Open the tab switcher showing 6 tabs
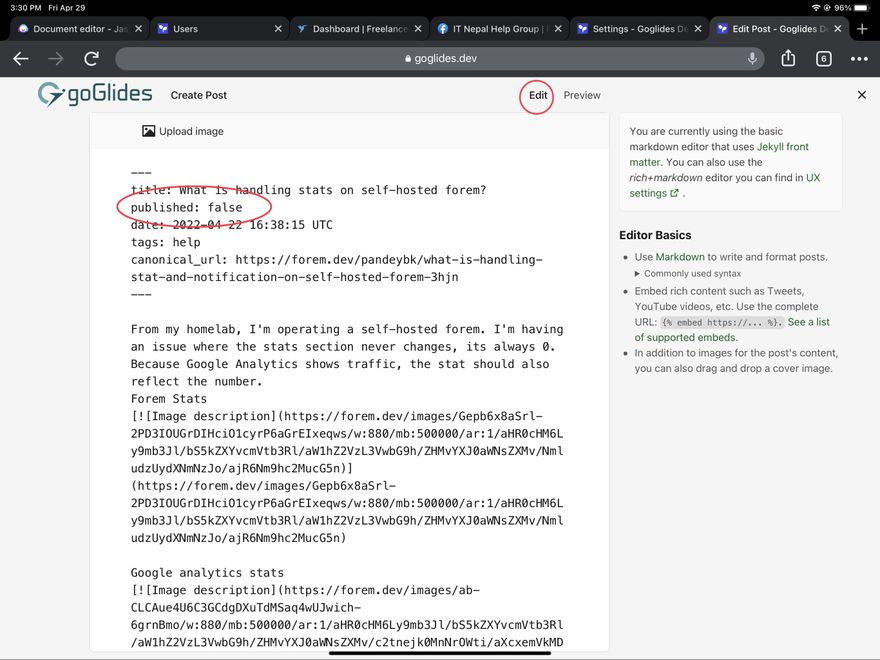 pyautogui.click(x=823, y=59)
